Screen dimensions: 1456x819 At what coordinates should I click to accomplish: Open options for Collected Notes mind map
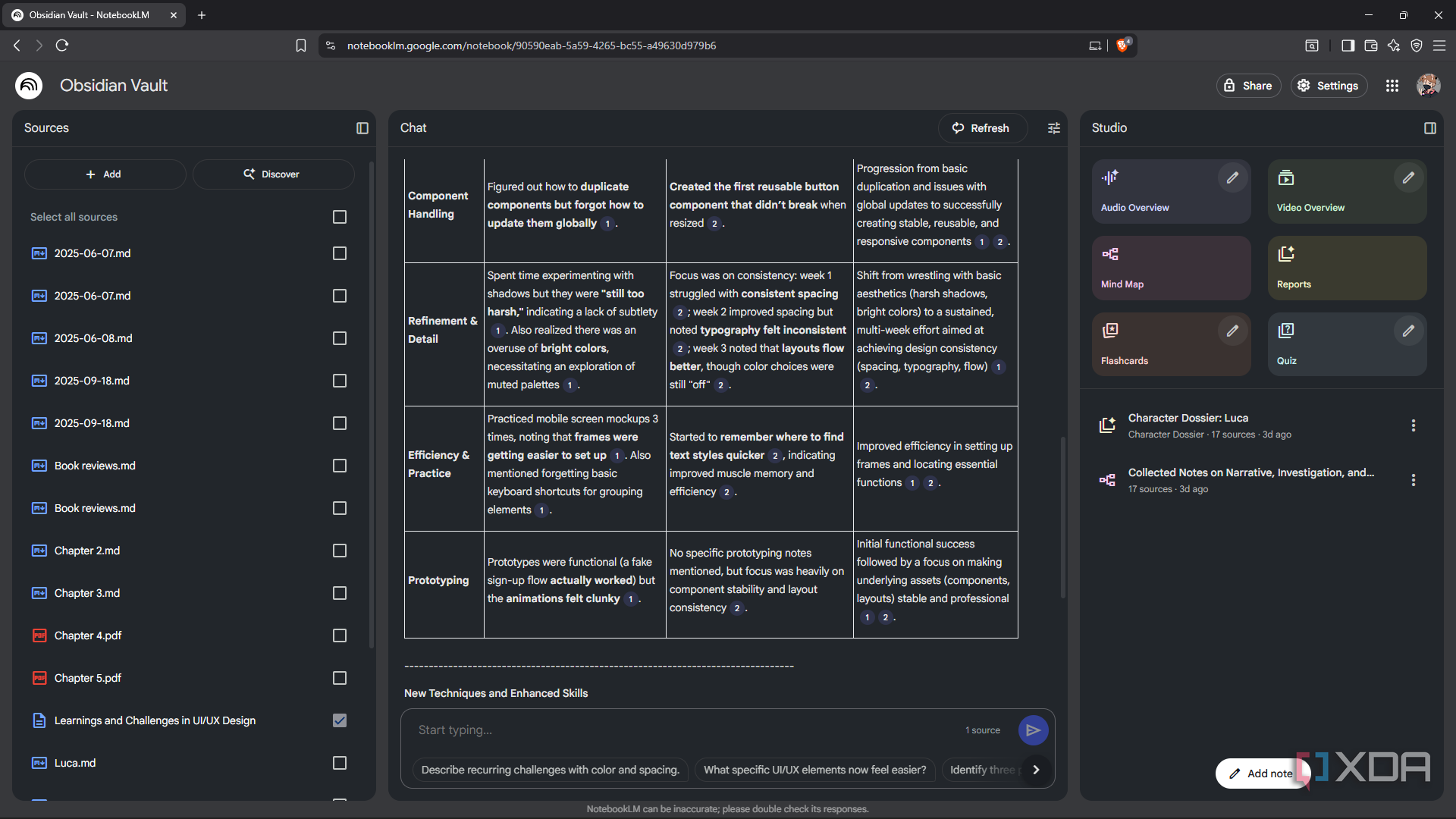pyautogui.click(x=1413, y=480)
